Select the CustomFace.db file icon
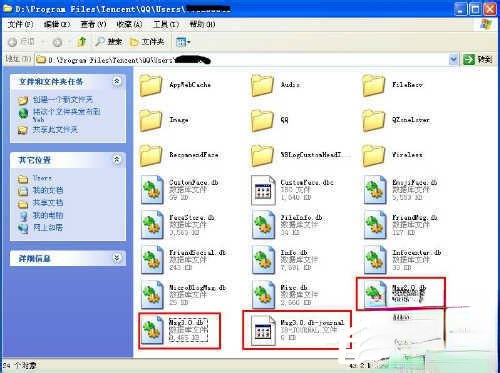500x373 pixels. (x=152, y=190)
